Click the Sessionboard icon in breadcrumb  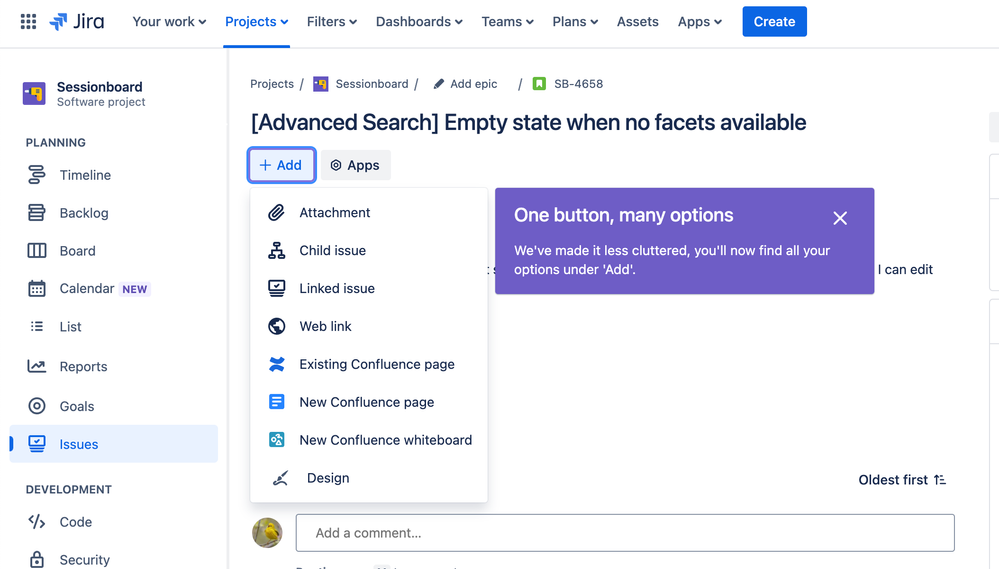pos(320,83)
